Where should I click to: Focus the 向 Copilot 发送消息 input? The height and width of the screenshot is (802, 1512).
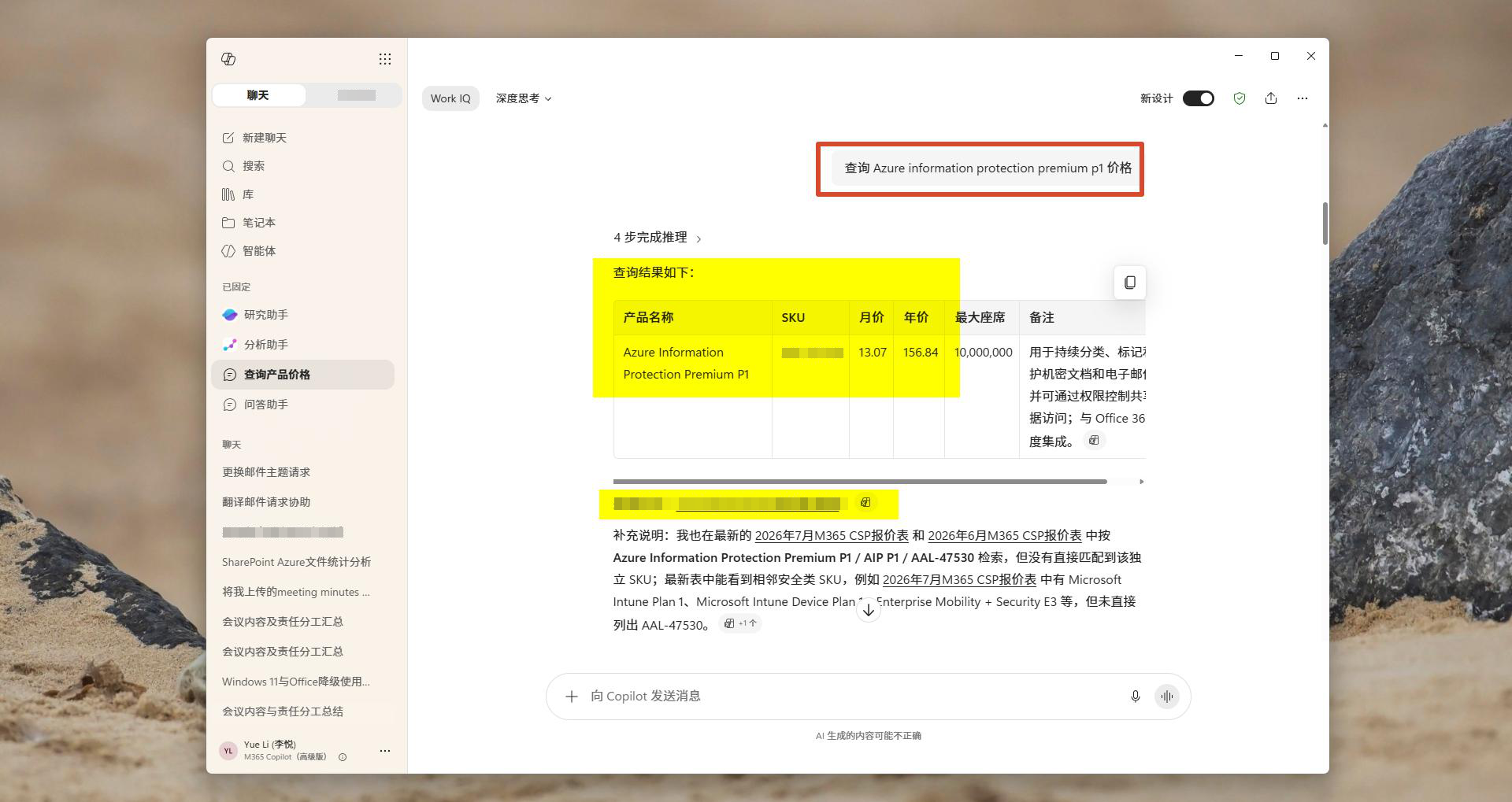(850, 697)
